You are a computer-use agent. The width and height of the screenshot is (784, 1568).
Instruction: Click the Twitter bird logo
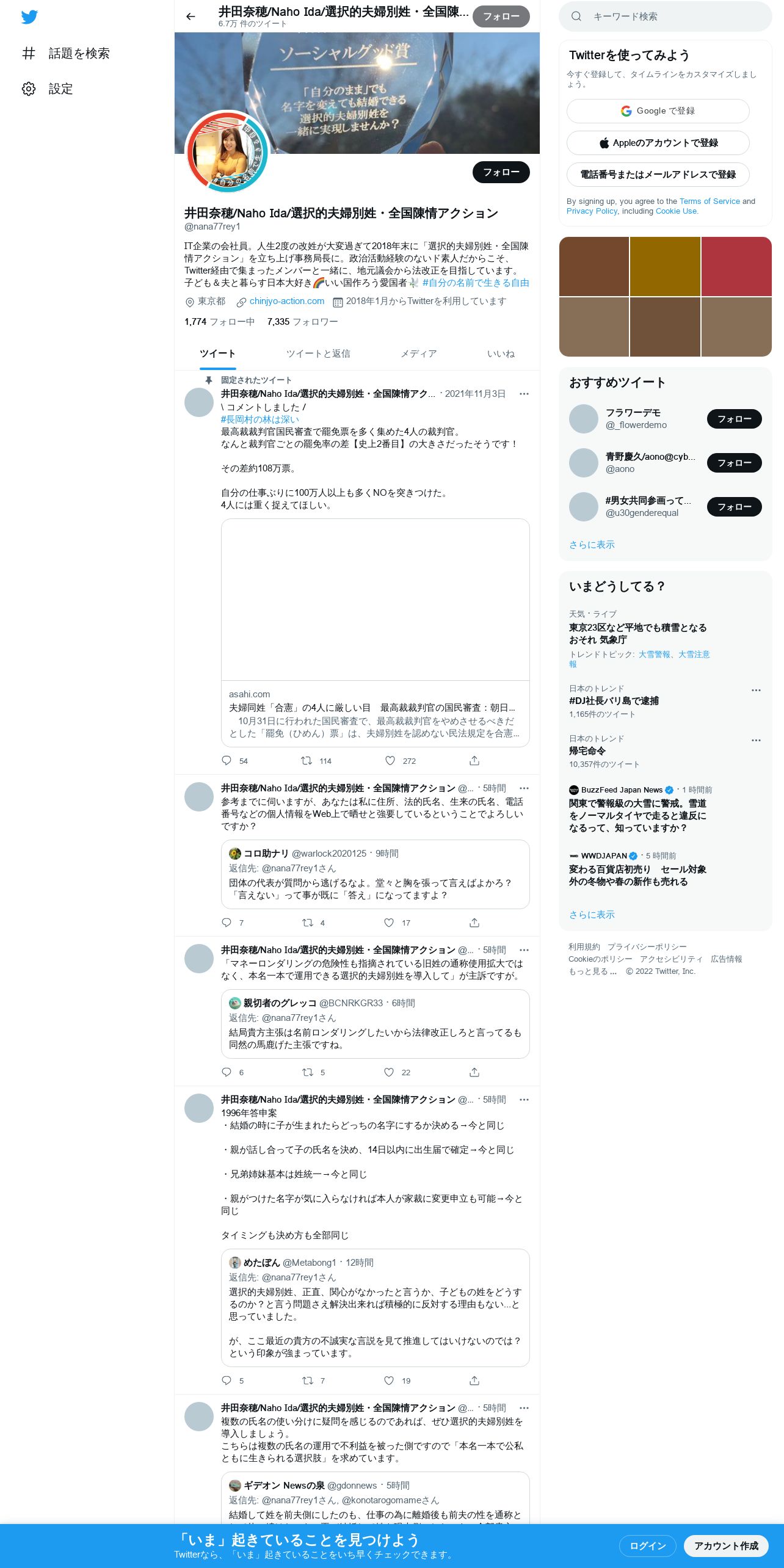tap(29, 17)
